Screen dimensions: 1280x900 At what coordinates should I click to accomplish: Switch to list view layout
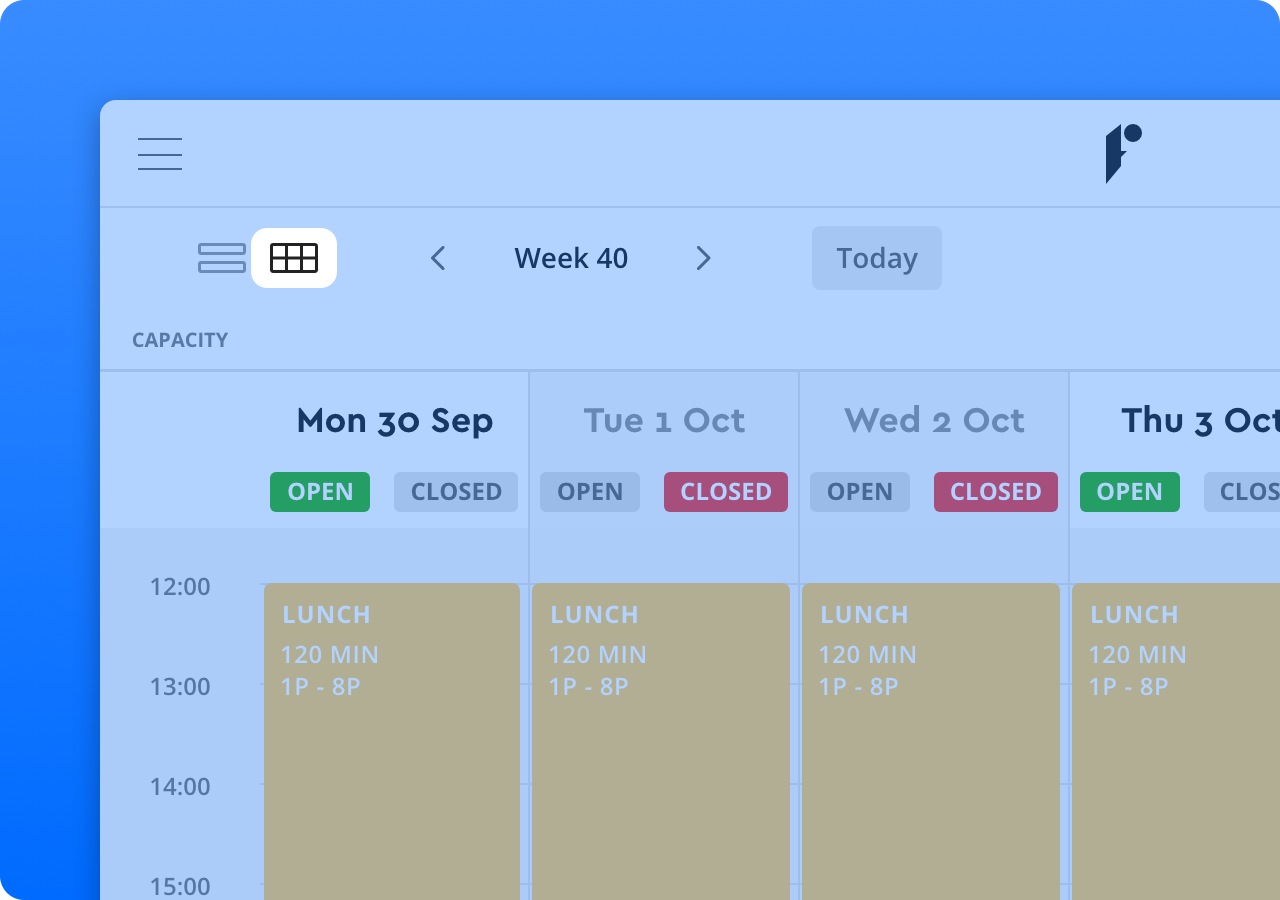pos(222,258)
